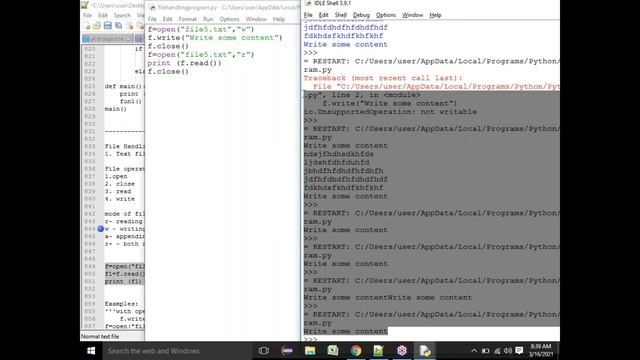This screenshot has width=640, height=360.
Task: Open File menu in IDLE Shell
Action: [308, 15]
